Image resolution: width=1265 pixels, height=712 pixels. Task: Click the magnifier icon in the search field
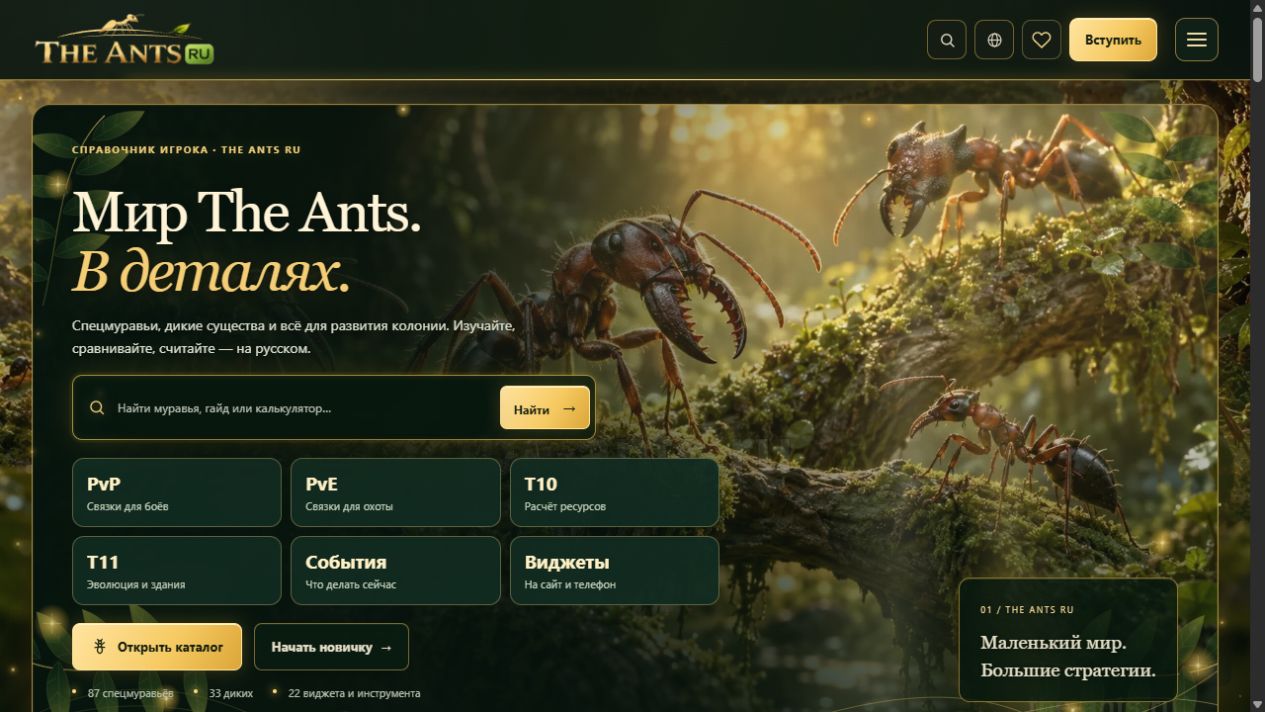click(x=97, y=408)
